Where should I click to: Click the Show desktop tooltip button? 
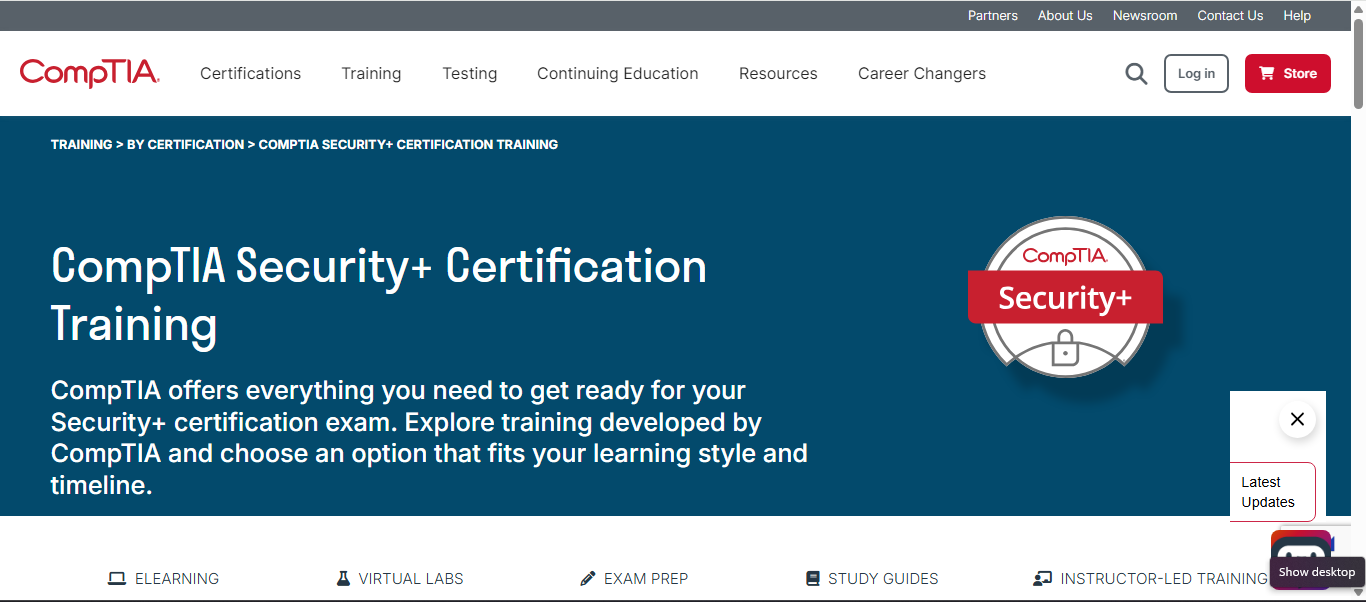[1317, 572]
